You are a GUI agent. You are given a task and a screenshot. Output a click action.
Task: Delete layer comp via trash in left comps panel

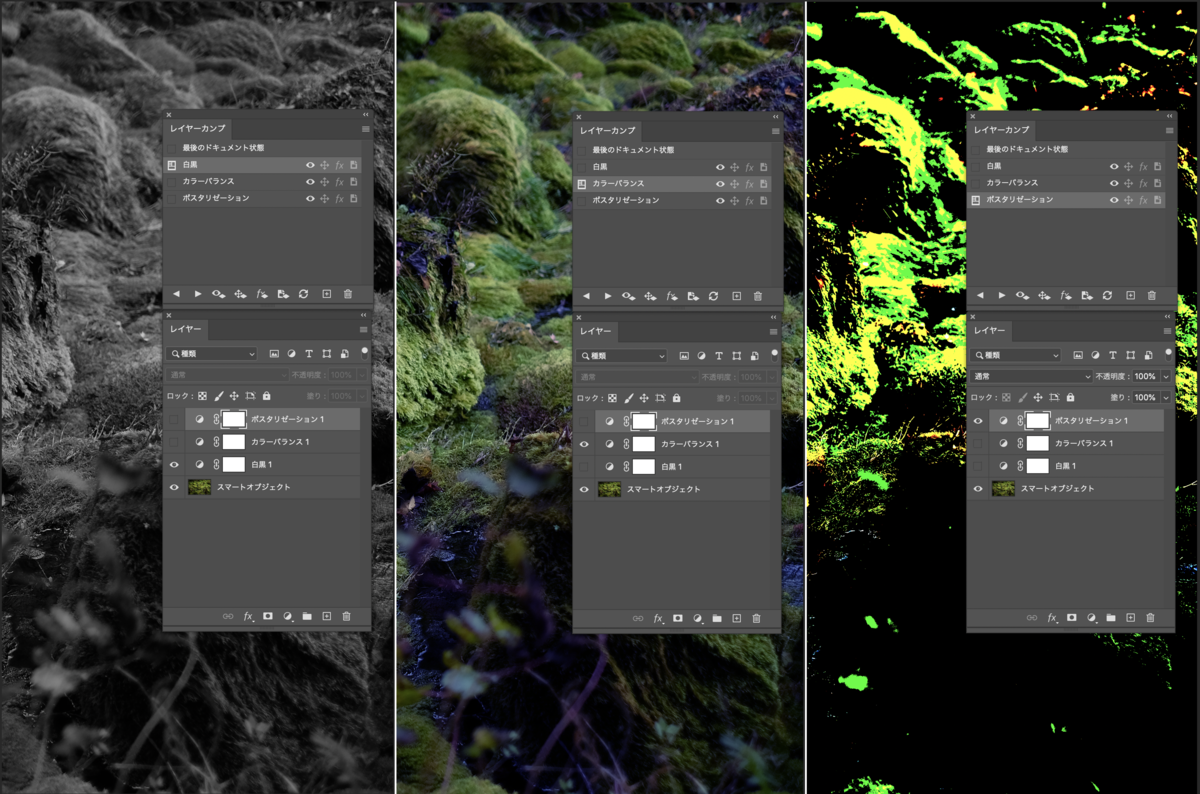(348, 294)
